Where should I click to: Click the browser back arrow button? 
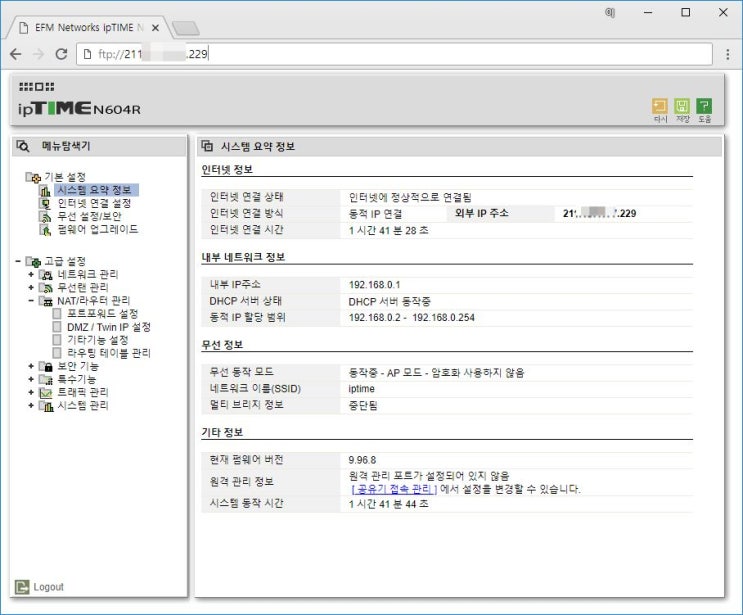tap(16, 54)
